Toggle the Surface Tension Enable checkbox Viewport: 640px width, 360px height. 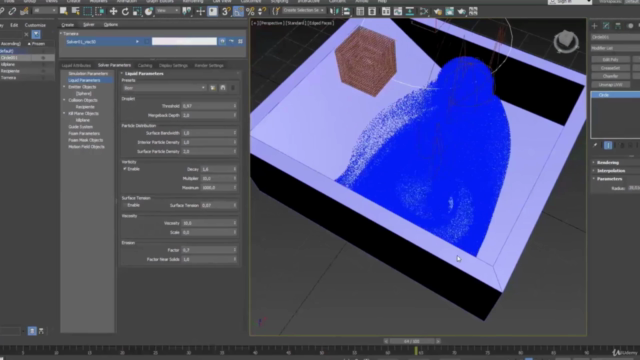tap(124, 205)
